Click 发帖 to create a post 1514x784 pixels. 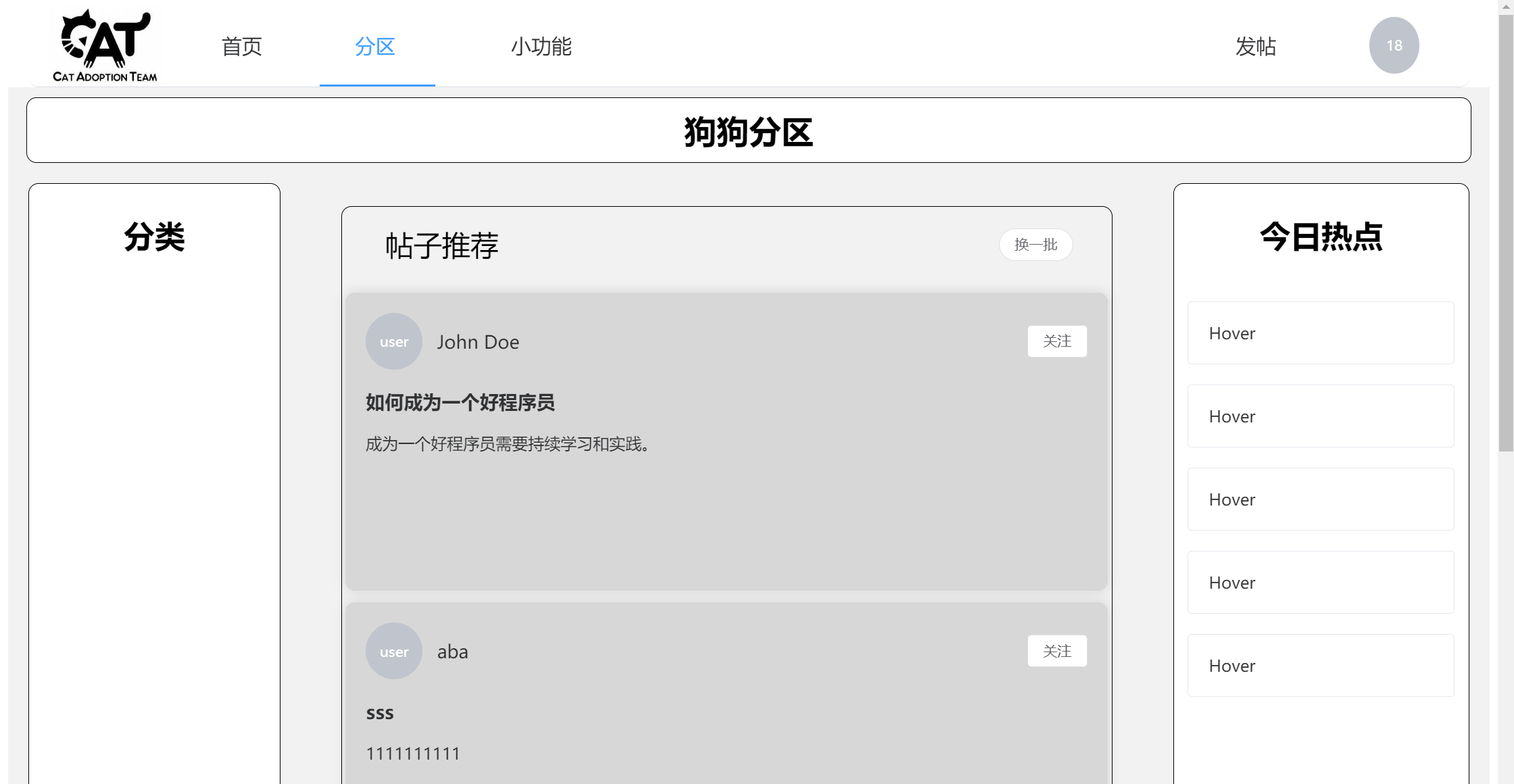[1255, 46]
